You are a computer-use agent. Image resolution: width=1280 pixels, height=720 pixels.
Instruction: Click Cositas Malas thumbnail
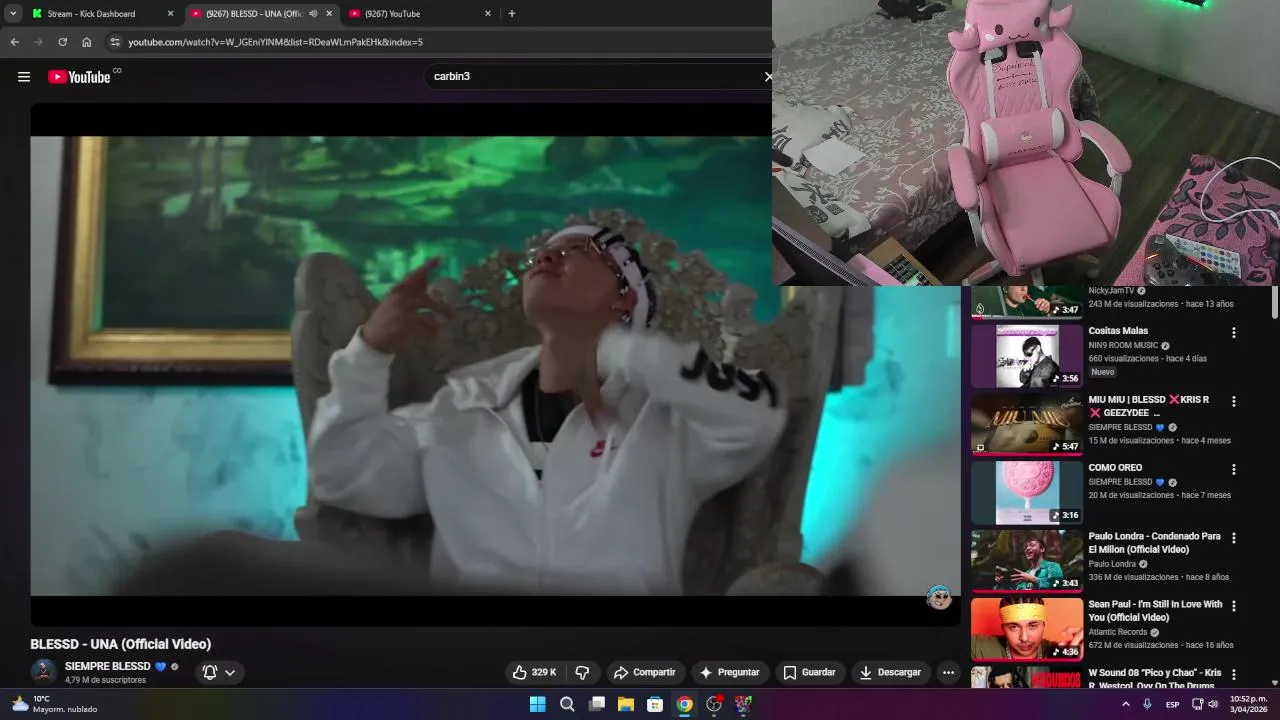pyautogui.click(x=1026, y=356)
